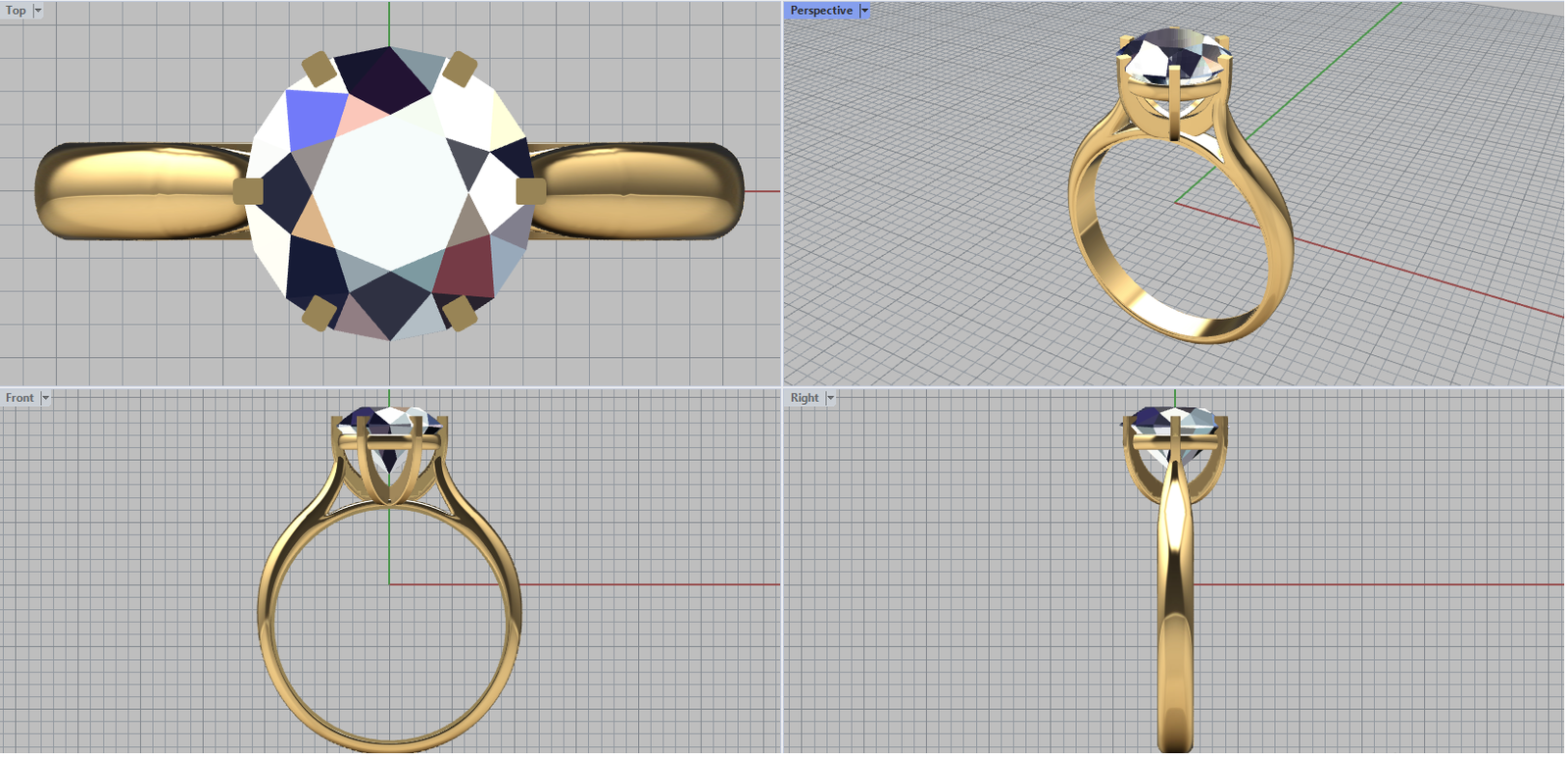Expand the Front viewport dropdown arrow
The height and width of the screenshot is (757, 1568).
[x=45, y=398]
